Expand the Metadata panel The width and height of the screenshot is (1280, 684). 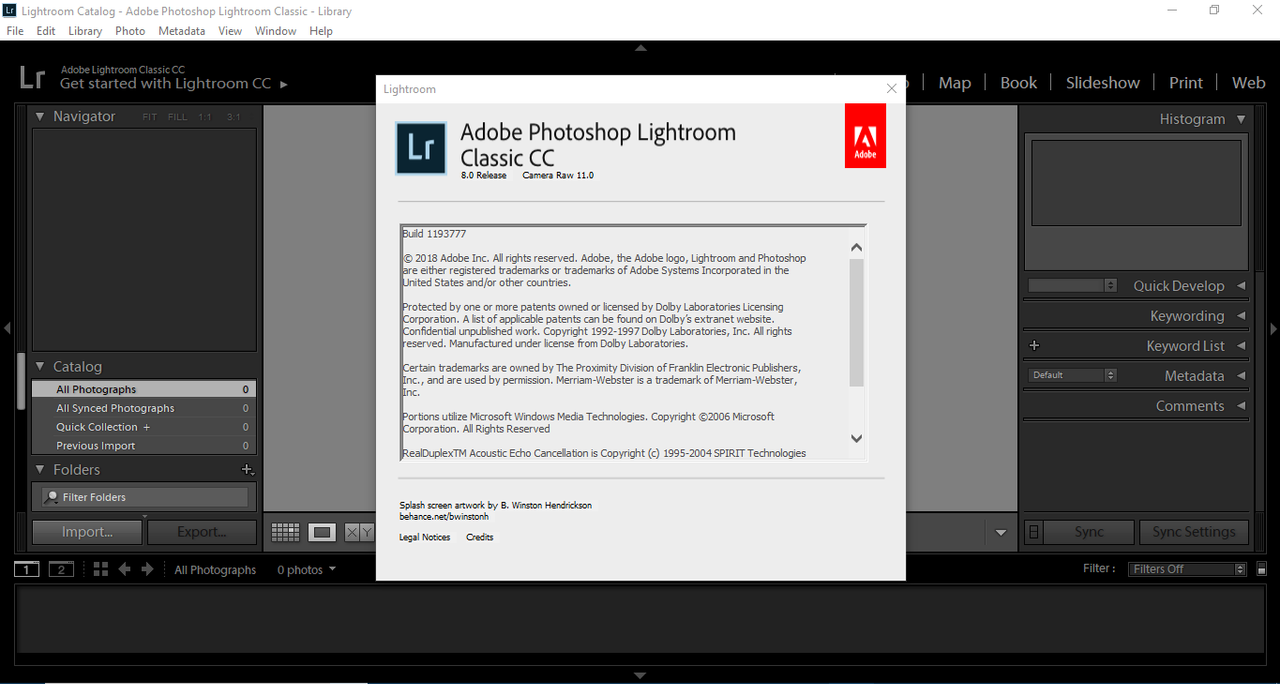click(x=1241, y=376)
